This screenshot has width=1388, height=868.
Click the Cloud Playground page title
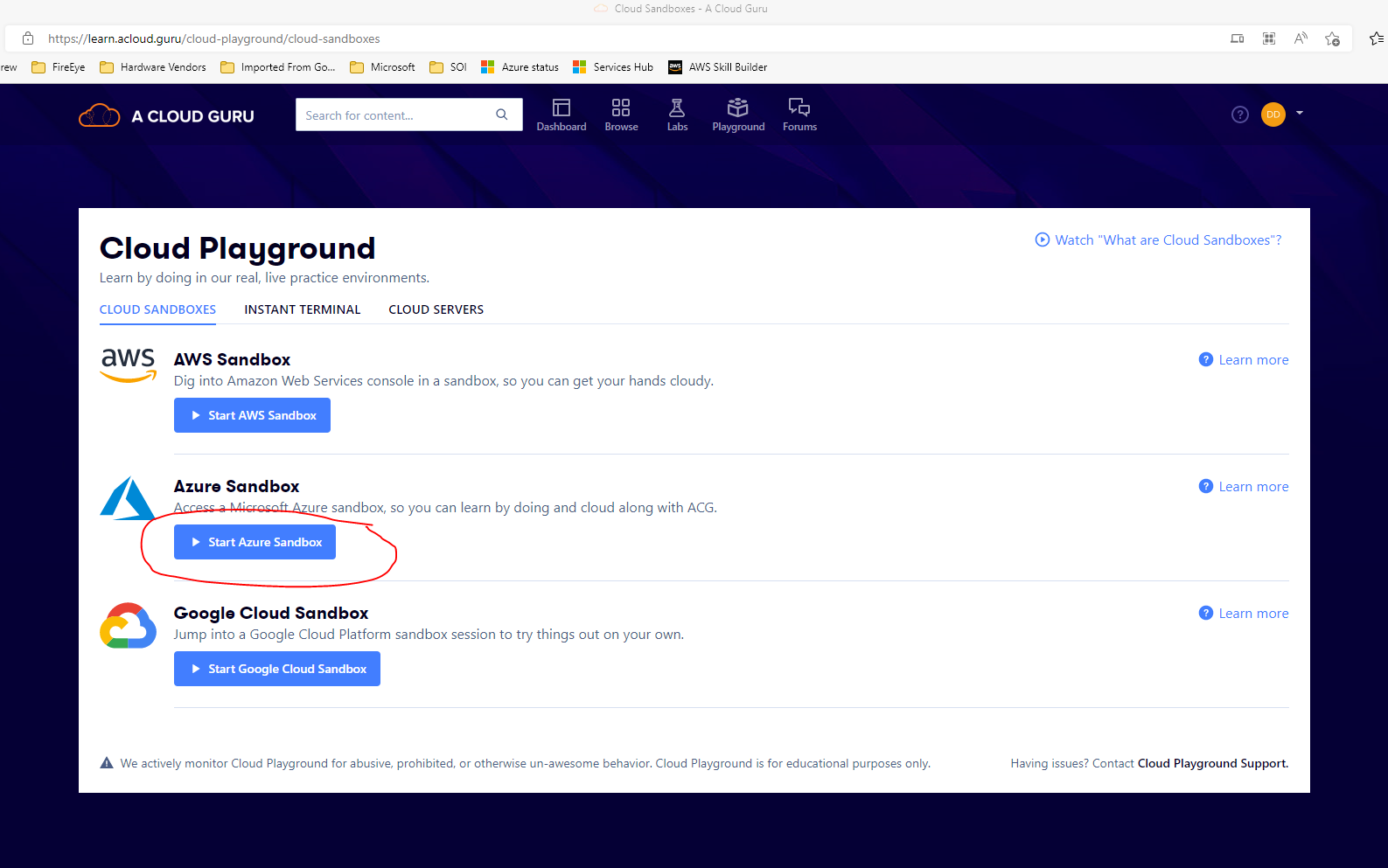coord(237,248)
